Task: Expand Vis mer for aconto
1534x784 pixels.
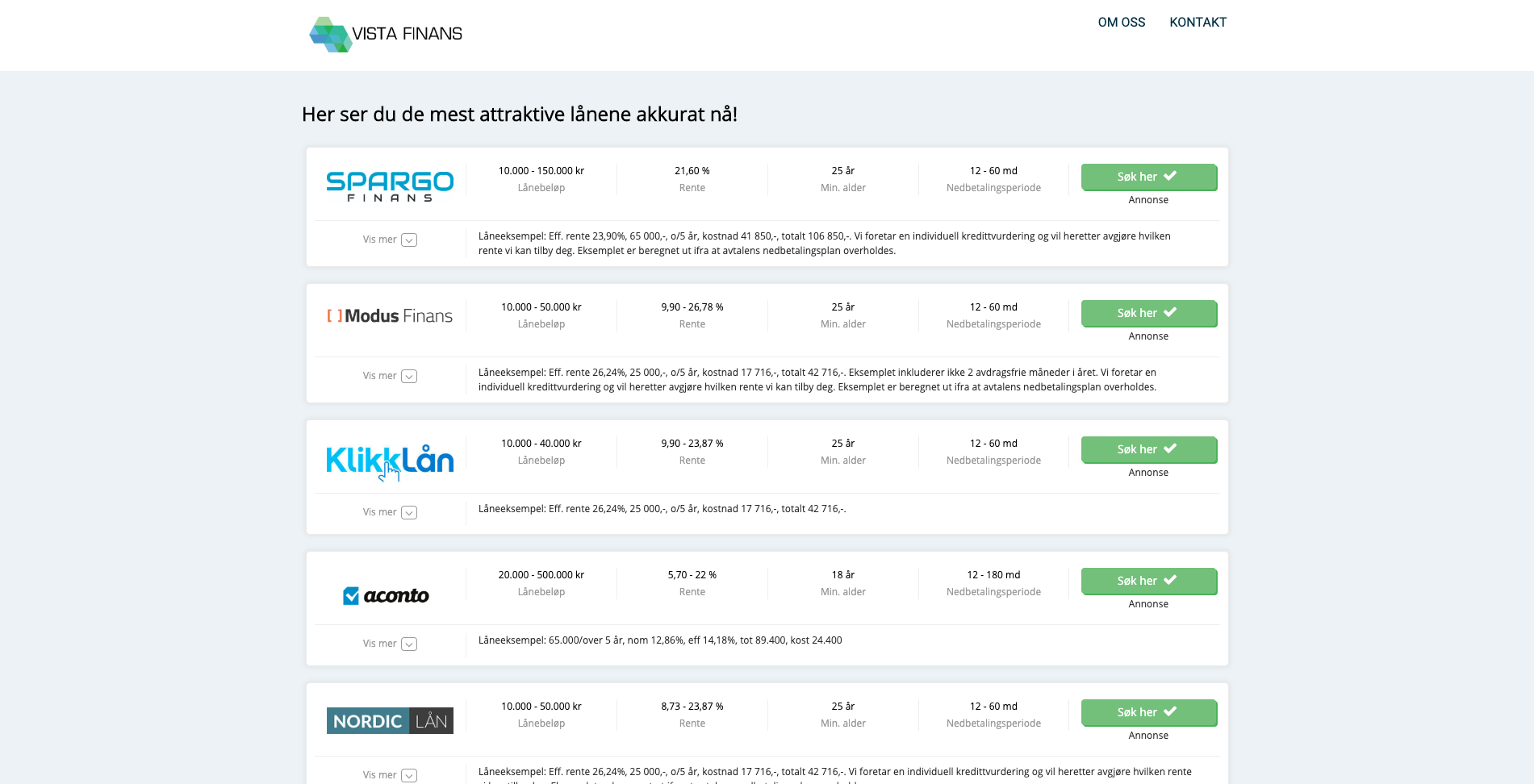Action: [390, 644]
